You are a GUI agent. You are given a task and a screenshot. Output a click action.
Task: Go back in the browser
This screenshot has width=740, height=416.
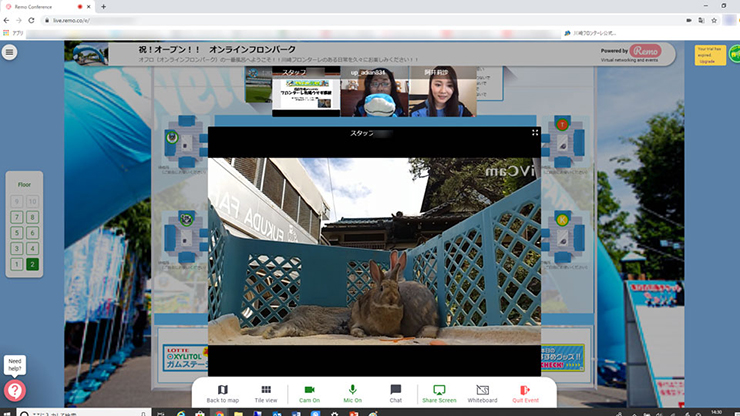[6, 20]
